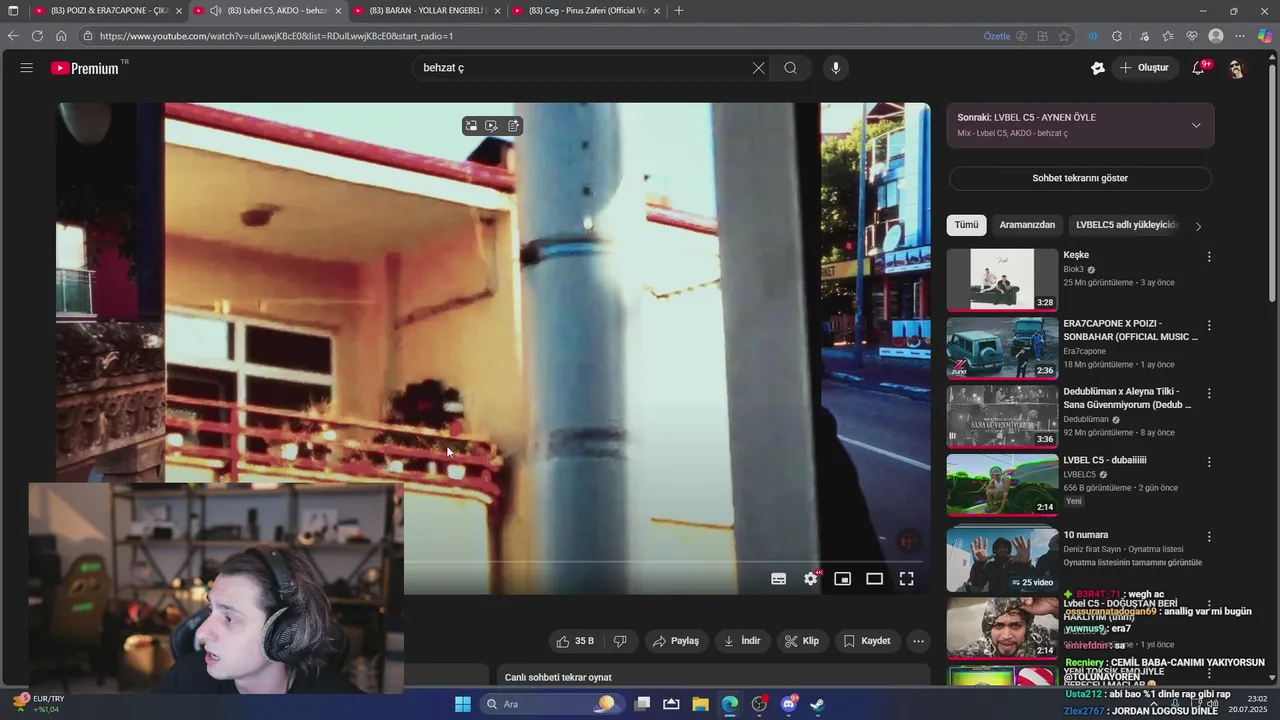Open LVBEL C5 - dubaiiiiii thumbnail

pyautogui.click(x=1002, y=485)
